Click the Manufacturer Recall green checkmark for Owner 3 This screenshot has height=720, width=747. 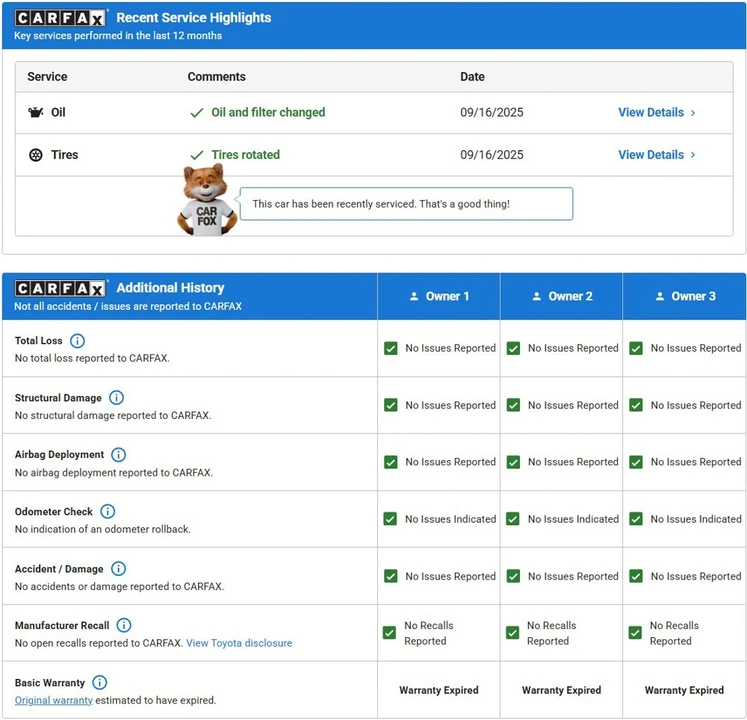click(x=635, y=633)
